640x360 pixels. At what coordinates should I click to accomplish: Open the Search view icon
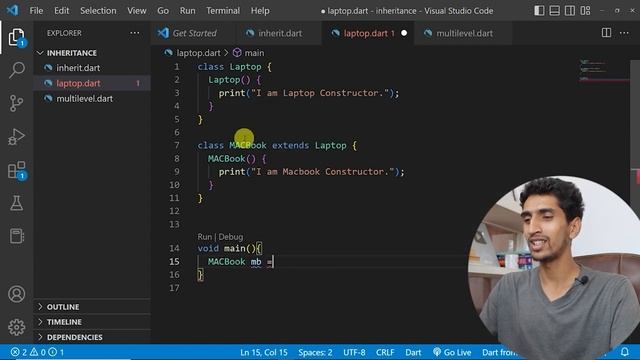pos(16,70)
